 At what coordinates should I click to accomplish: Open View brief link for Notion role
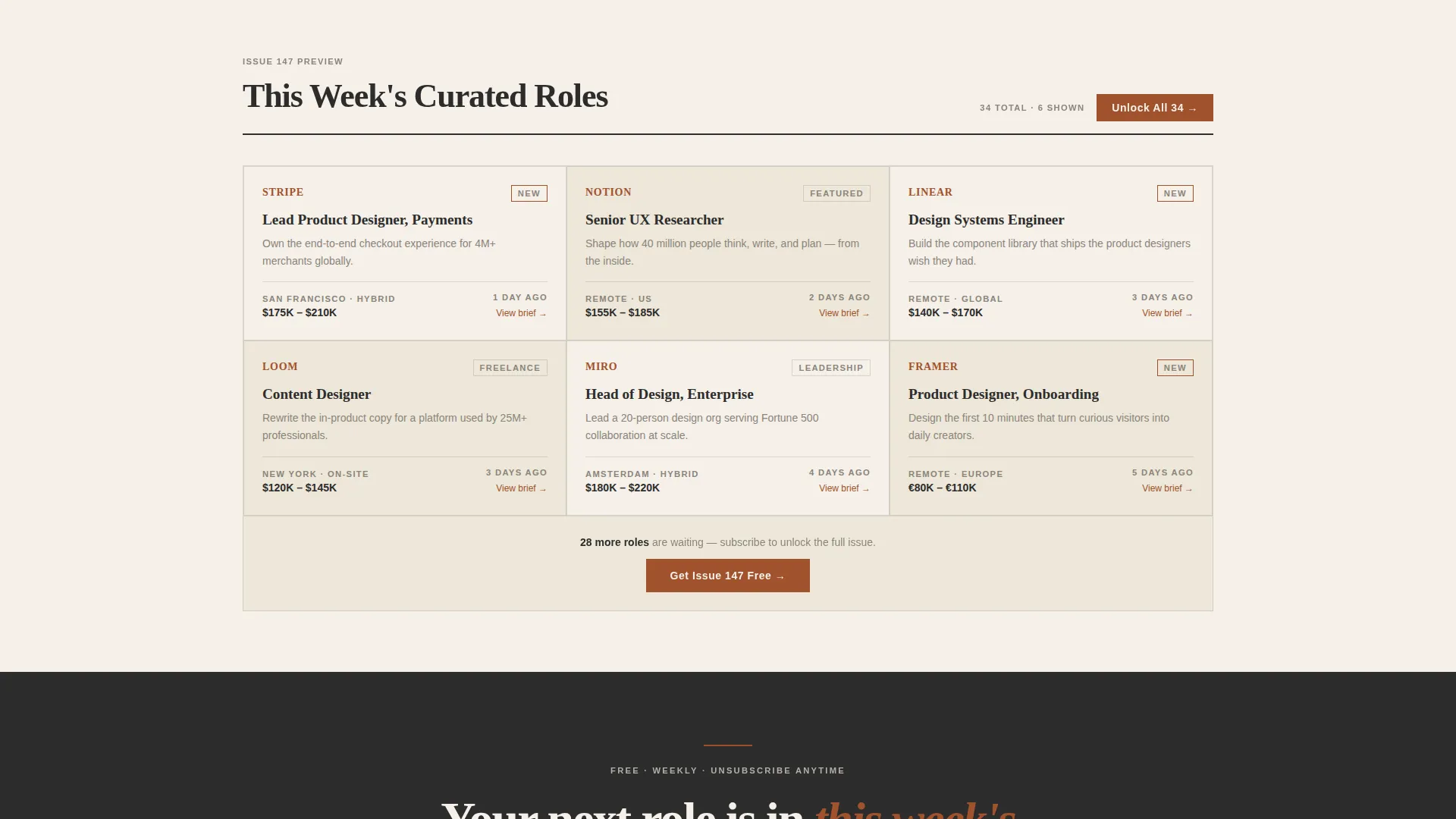844,313
